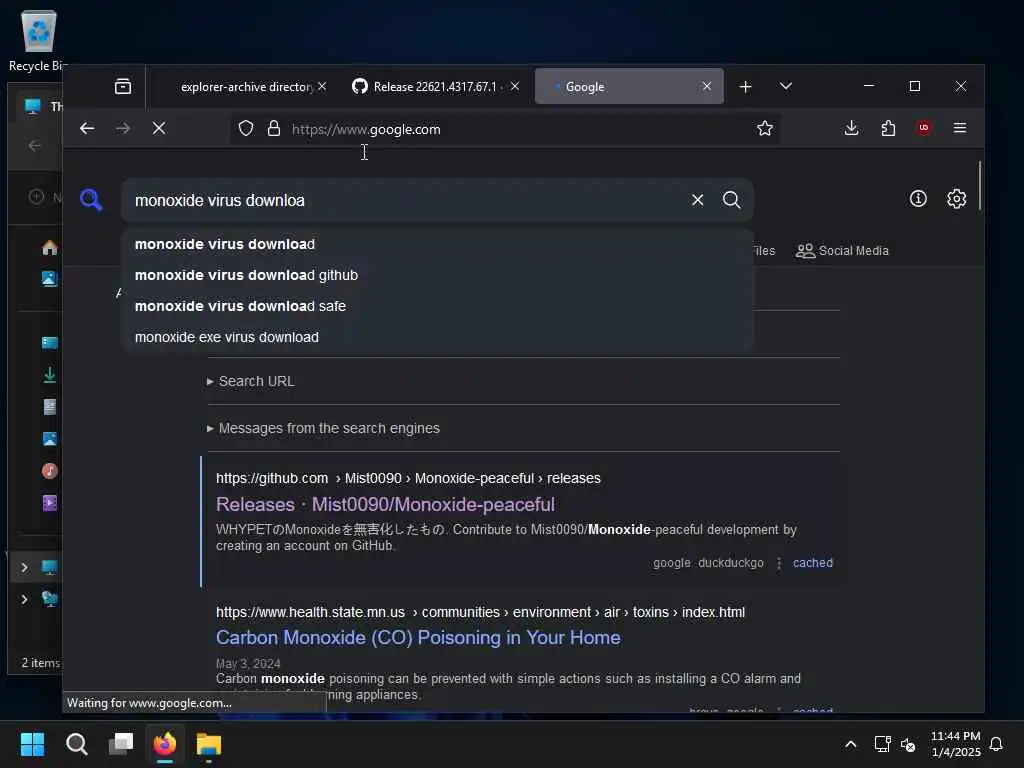The height and width of the screenshot is (768, 1024).
Task: Open Carbon Monoxide (CO) Poisoning result
Action: point(418,638)
